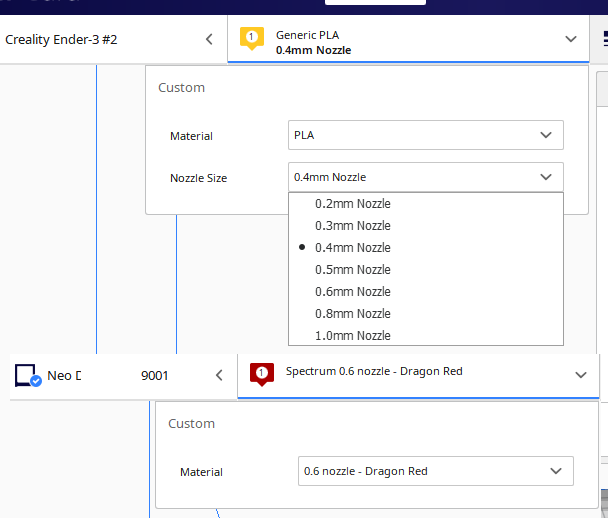Click the Creality Ender-3 #2 printer name
Viewport: 608px width, 518px height.
(61, 39)
